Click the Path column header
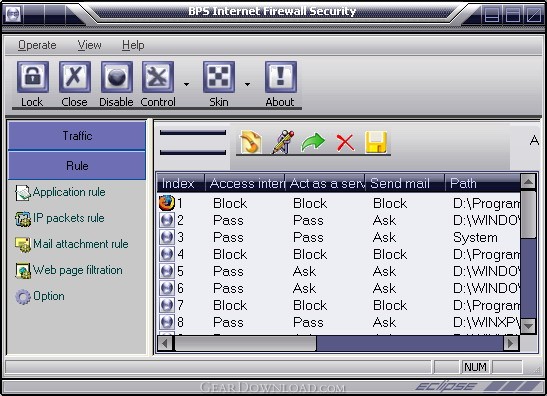Image resolution: width=547 pixels, height=396 pixels. point(482,183)
